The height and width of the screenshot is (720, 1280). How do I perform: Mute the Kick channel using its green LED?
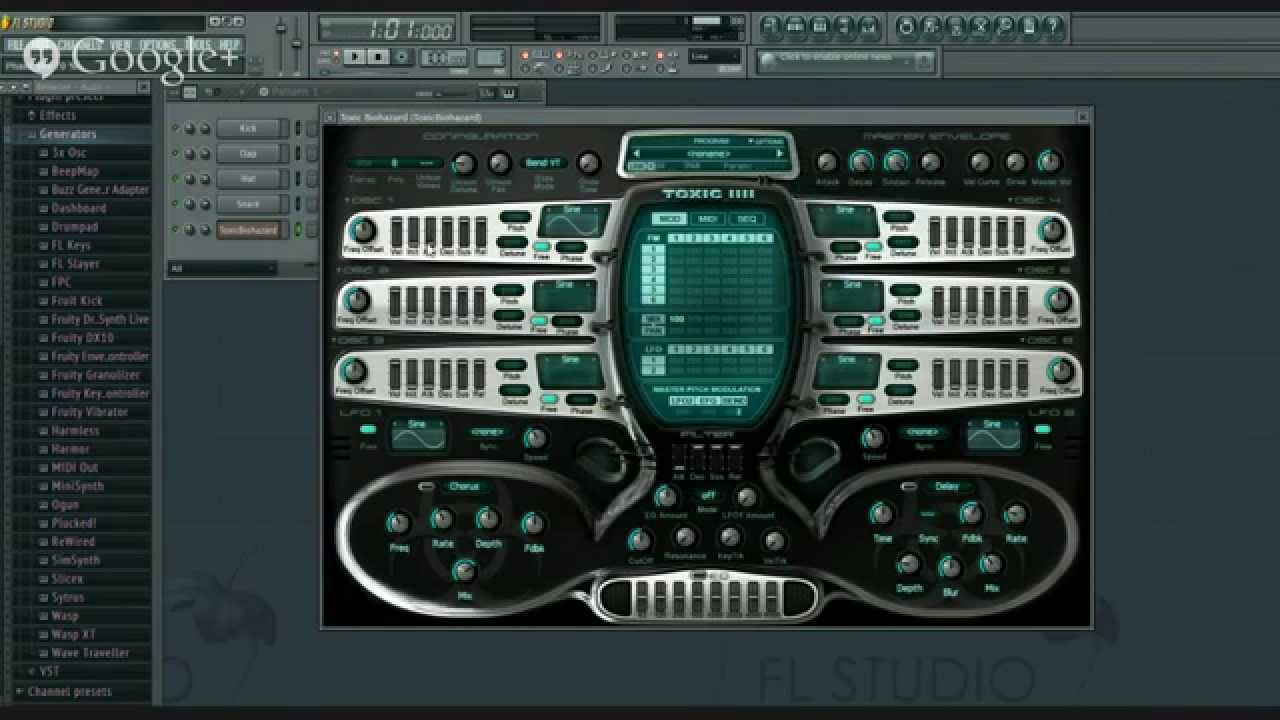(x=176, y=128)
